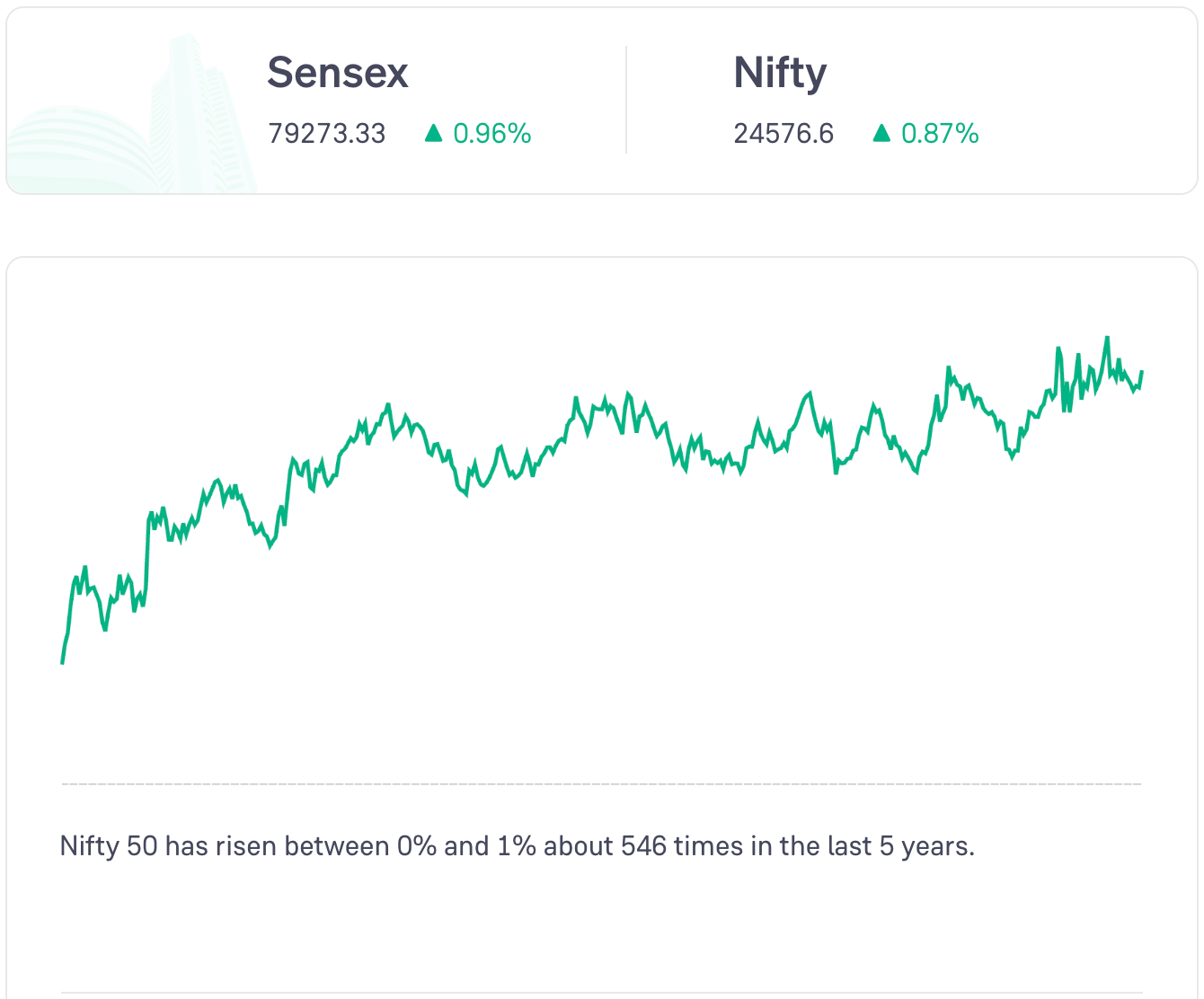This screenshot has height=999, width=1204.
Task: Select the Nifty value 24576.6
Action: point(783,134)
